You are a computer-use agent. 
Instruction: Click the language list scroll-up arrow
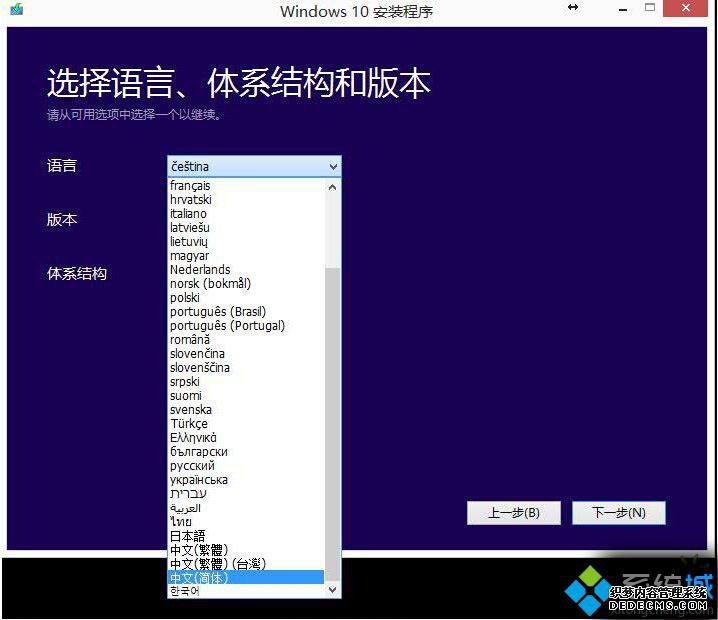(x=333, y=187)
